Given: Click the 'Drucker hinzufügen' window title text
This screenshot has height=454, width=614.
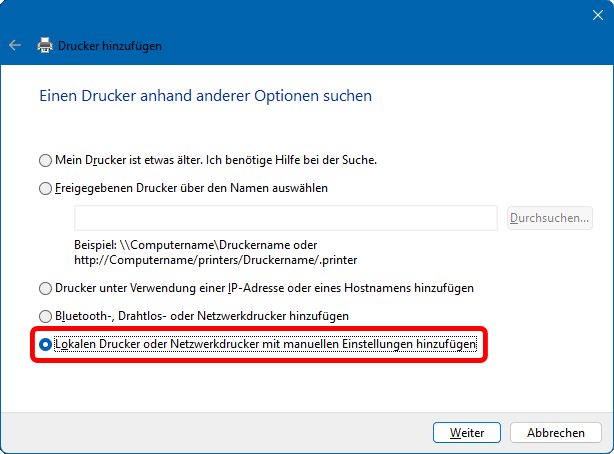Looking at the screenshot, I should coord(110,45).
